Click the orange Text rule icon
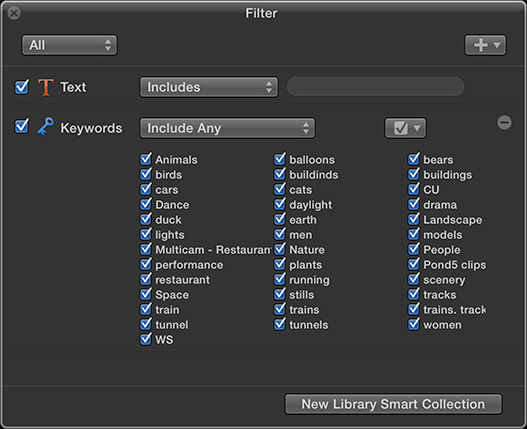This screenshot has width=527, height=429. coord(46,87)
